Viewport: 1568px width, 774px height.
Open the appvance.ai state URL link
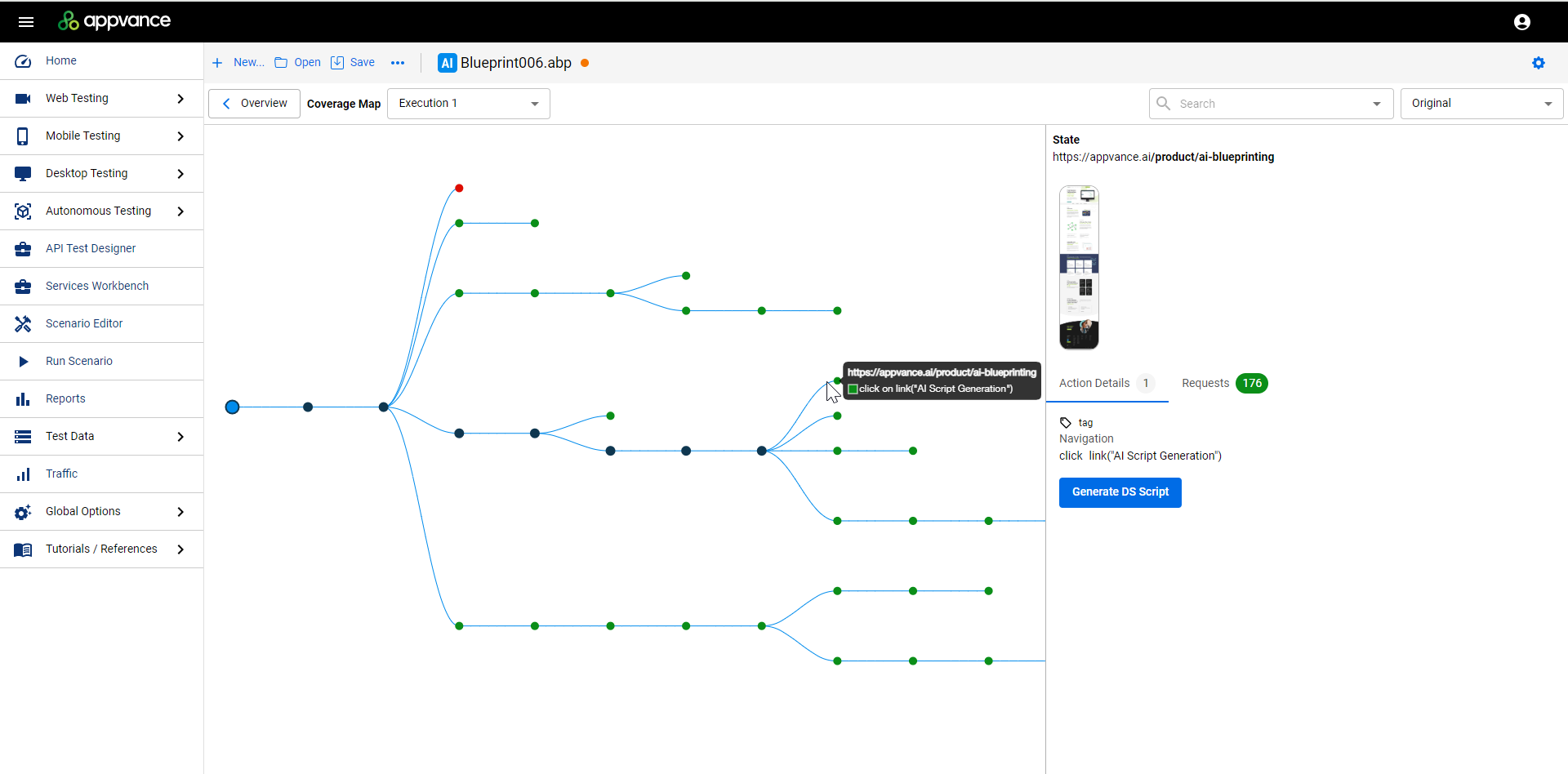click(x=1163, y=158)
